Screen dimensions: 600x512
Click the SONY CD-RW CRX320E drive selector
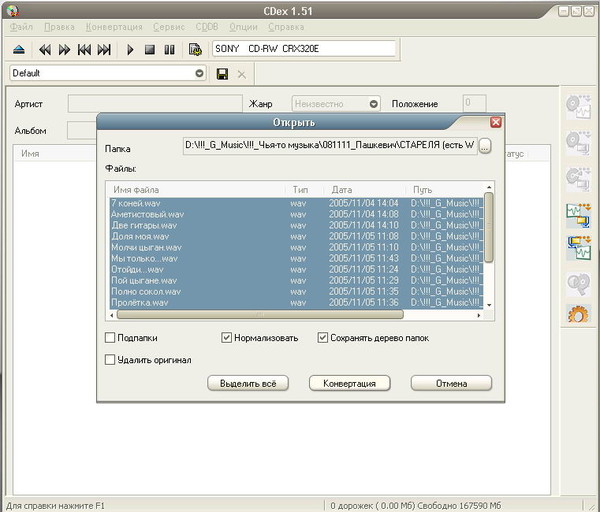tap(304, 49)
